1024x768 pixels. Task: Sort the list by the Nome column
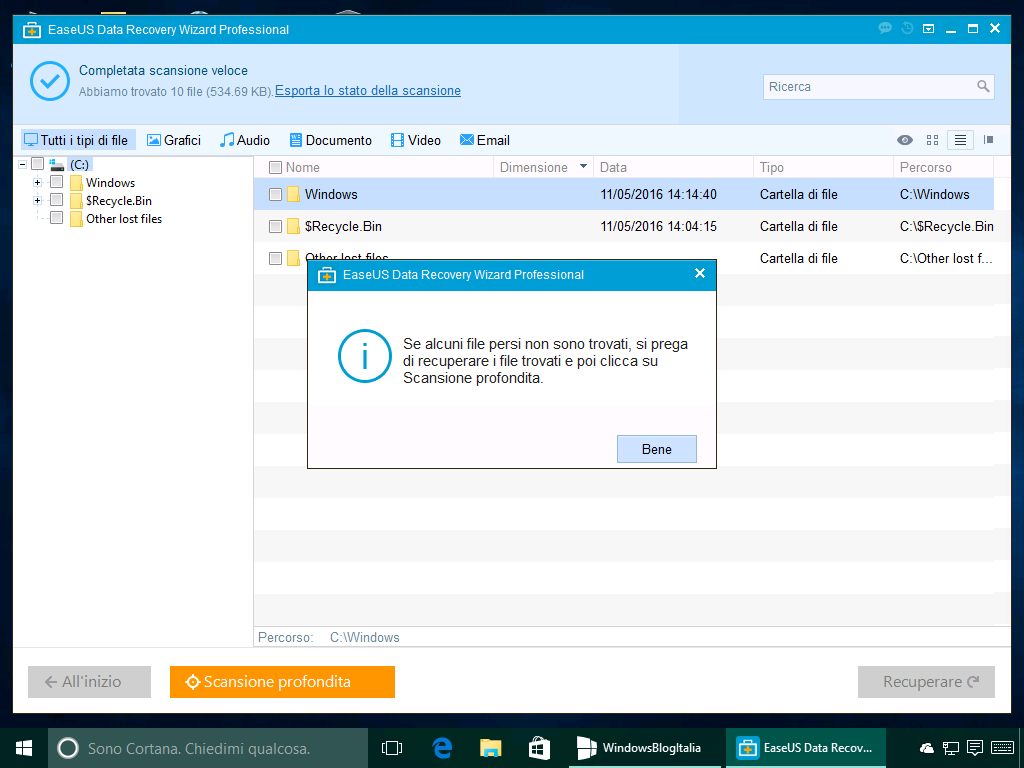pyautogui.click(x=302, y=167)
